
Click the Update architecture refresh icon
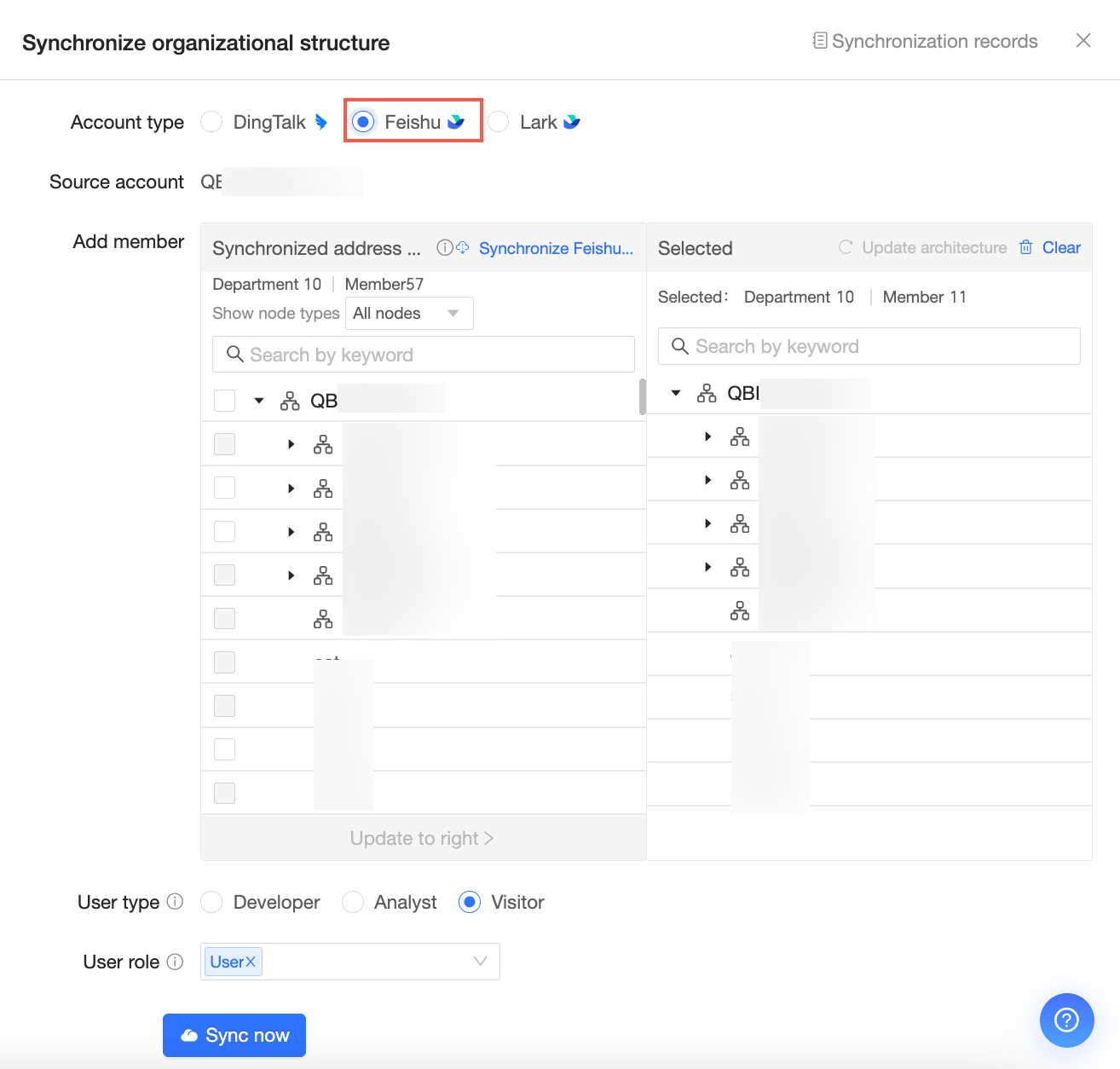click(x=846, y=247)
